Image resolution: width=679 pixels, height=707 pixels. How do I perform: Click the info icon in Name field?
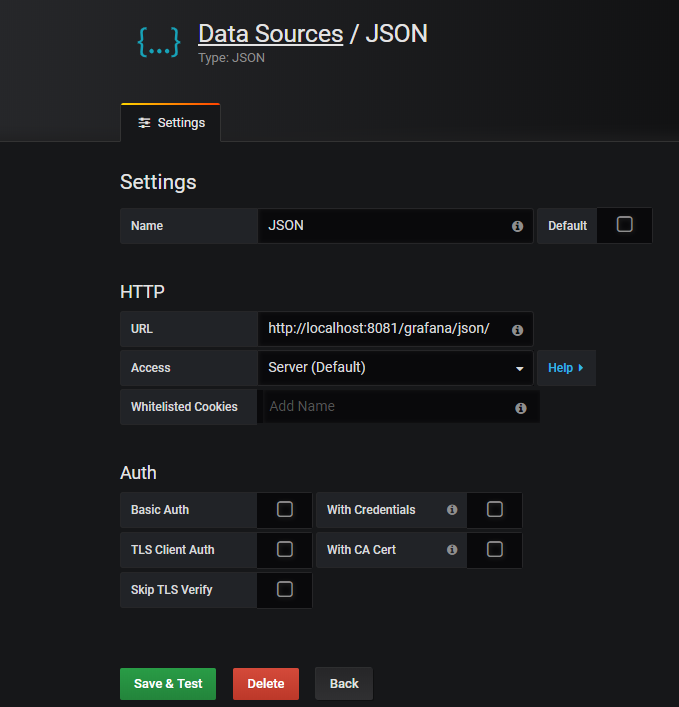[x=517, y=226]
